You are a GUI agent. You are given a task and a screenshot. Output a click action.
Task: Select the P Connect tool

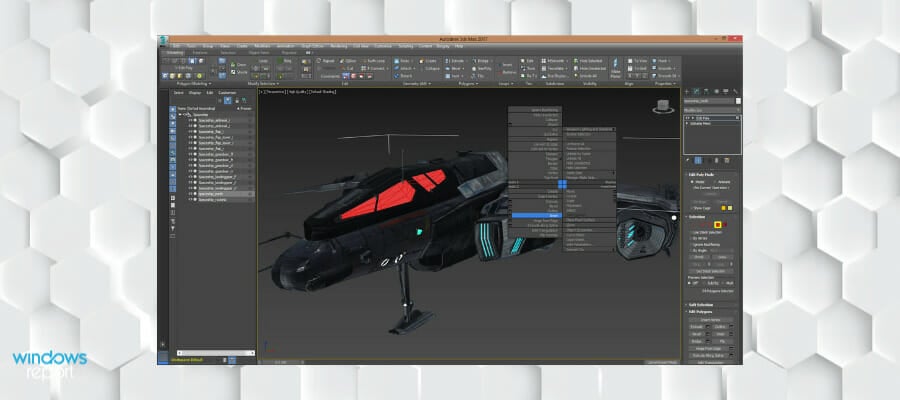(375, 68)
